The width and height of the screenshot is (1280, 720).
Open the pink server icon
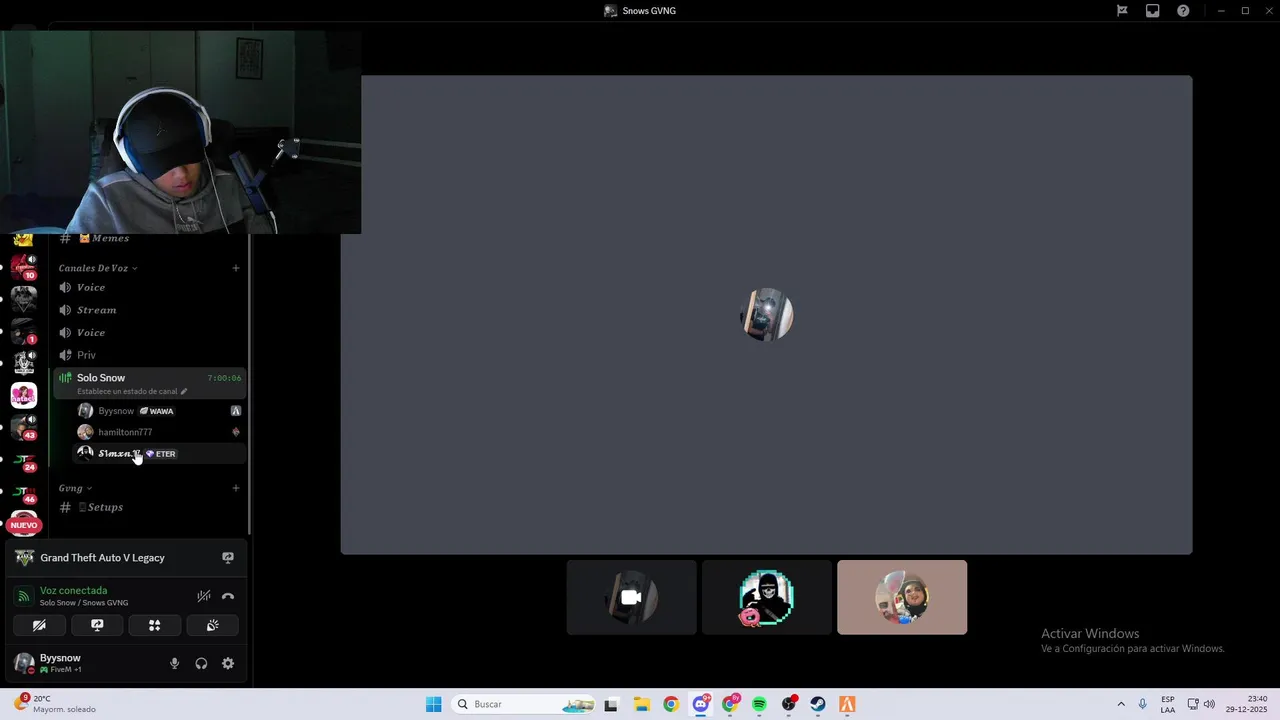(x=24, y=396)
